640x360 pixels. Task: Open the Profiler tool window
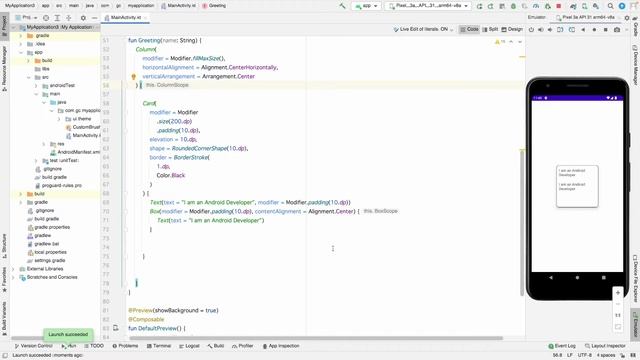click(243, 346)
